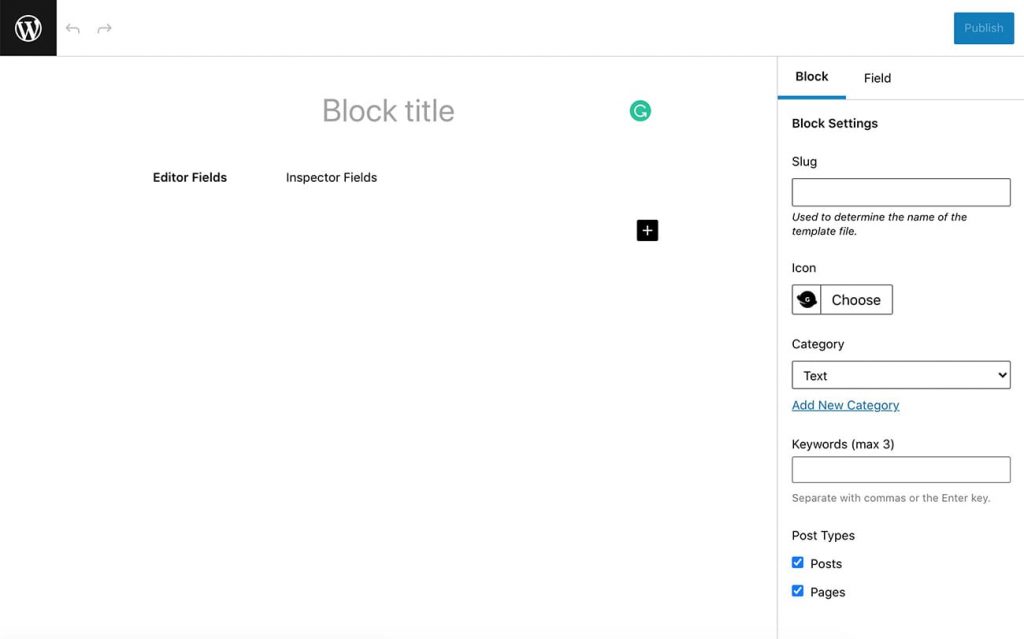The image size is (1024, 639).
Task: Uncheck the Posts post type checkbox
Action: click(x=797, y=563)
